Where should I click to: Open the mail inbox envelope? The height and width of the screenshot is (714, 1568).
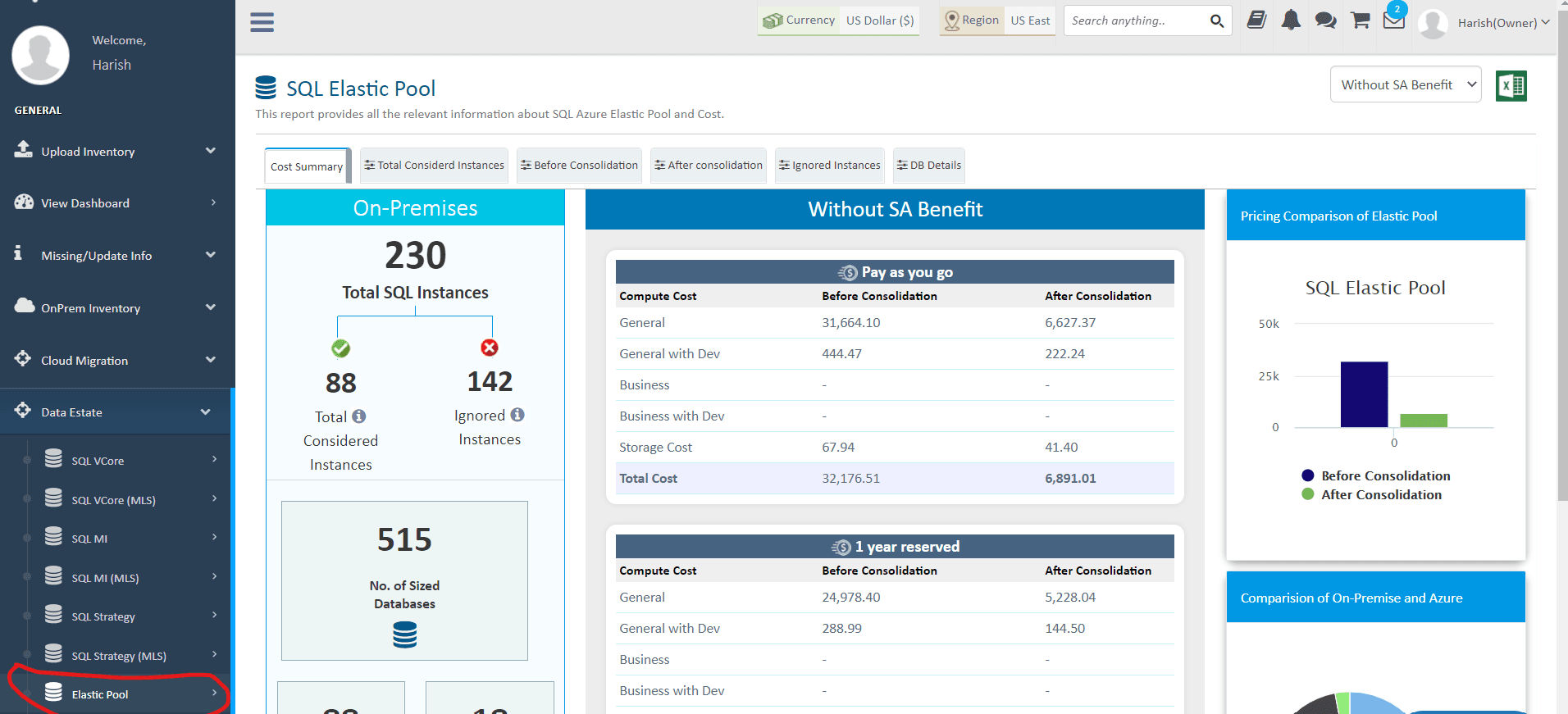(x=1394, y=20)
